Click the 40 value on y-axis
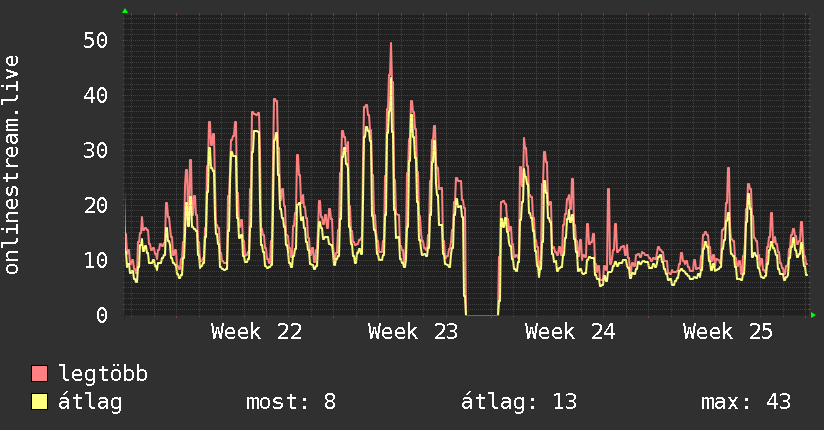 coord(95,96)
